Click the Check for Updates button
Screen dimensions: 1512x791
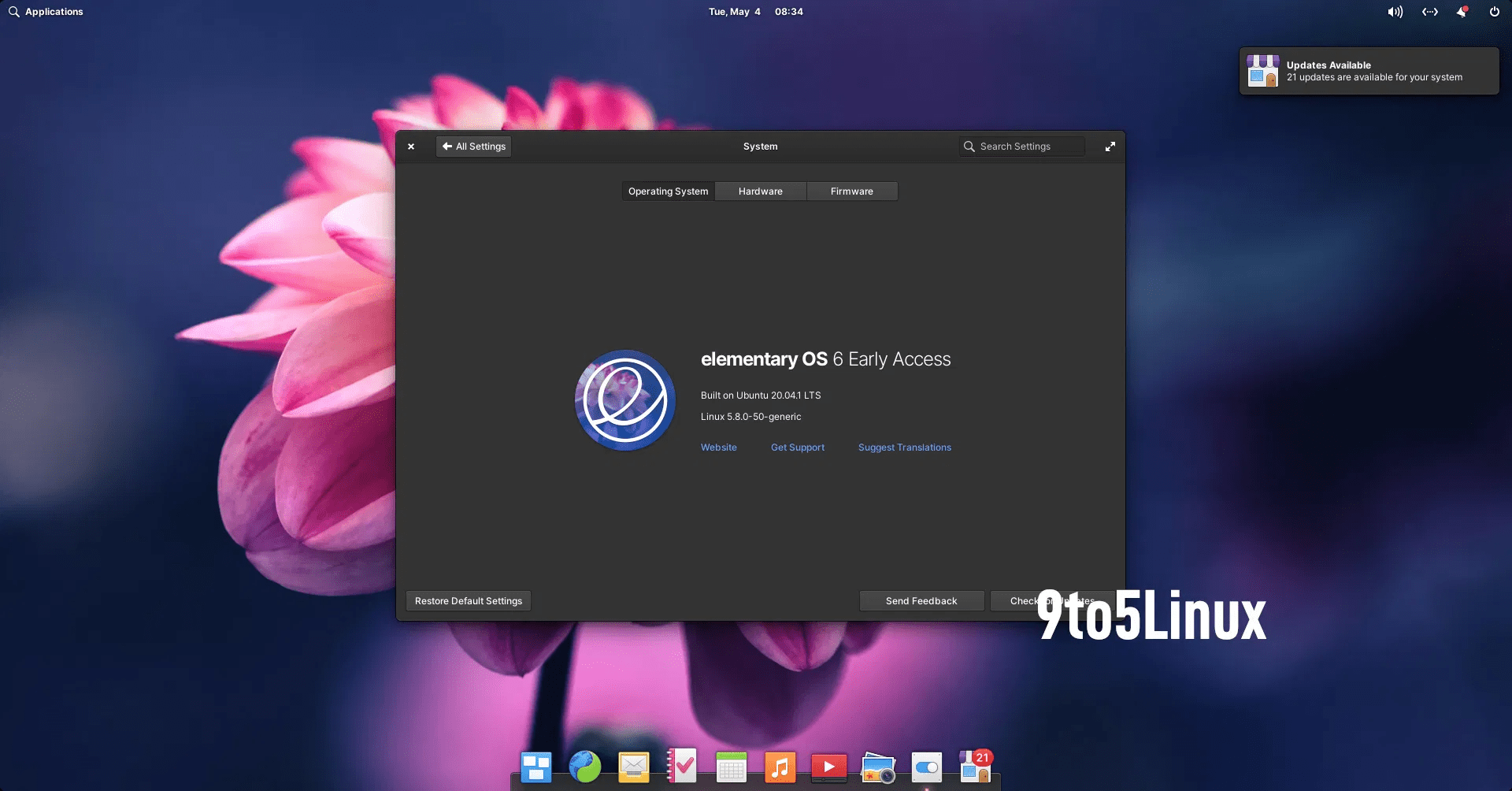tap(1052, 601)
